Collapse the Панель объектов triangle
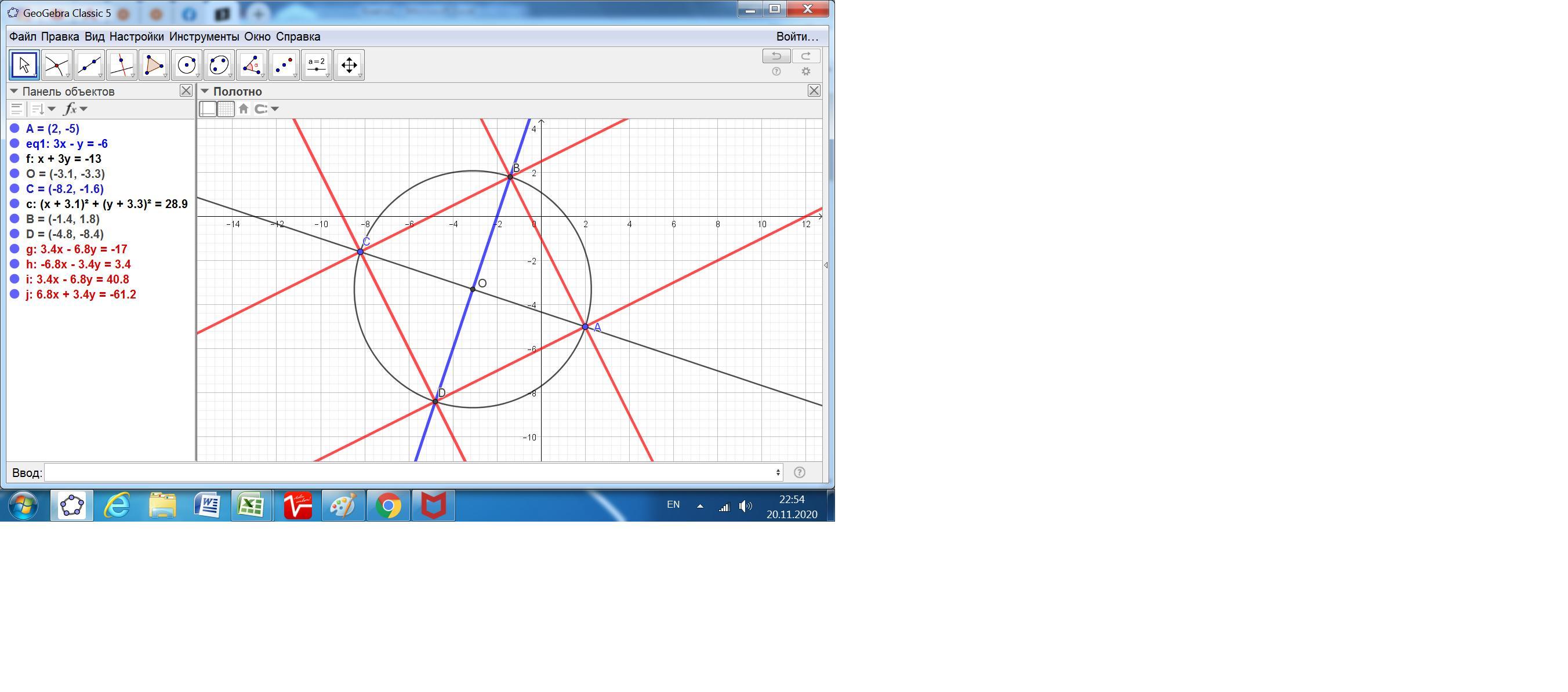 (14, 92)
